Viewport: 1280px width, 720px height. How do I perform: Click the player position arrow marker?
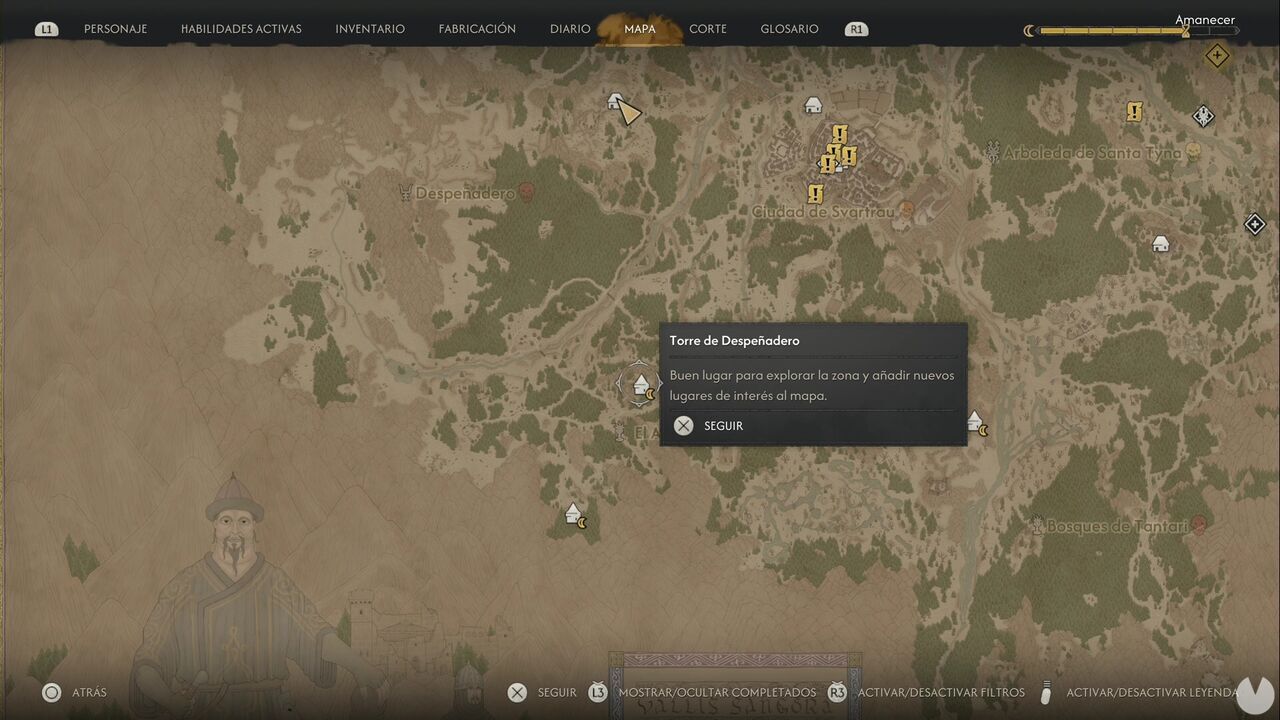[628, 111]
